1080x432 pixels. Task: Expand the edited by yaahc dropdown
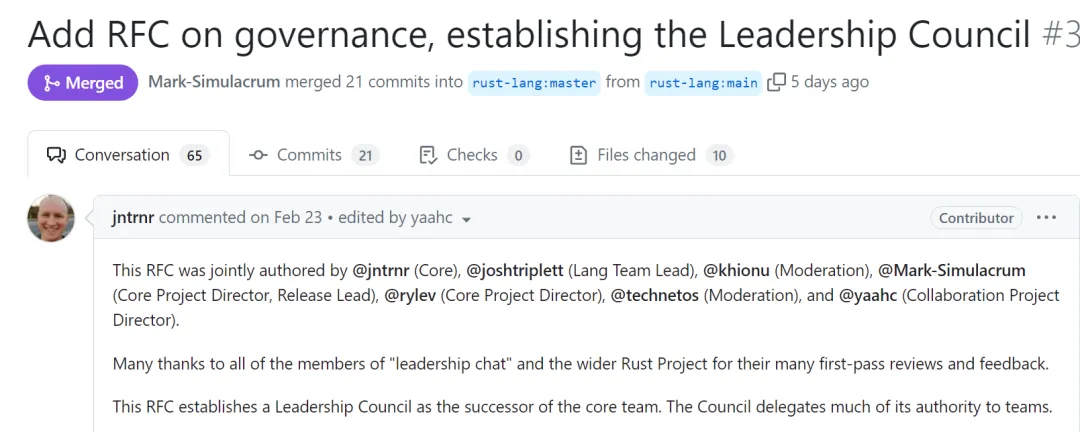click(x=466, y=219)
